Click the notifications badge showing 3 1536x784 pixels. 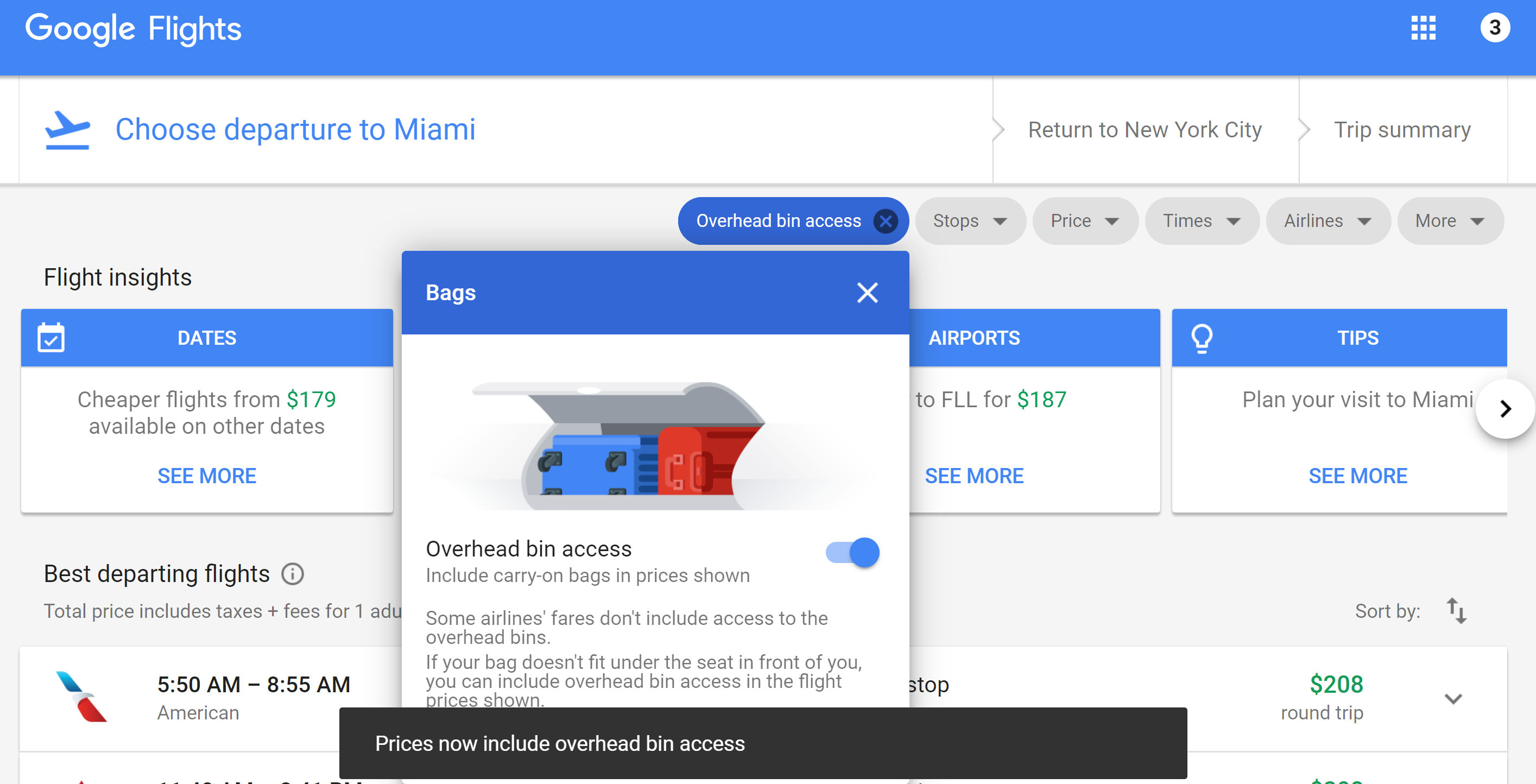tap(1494, 28)
